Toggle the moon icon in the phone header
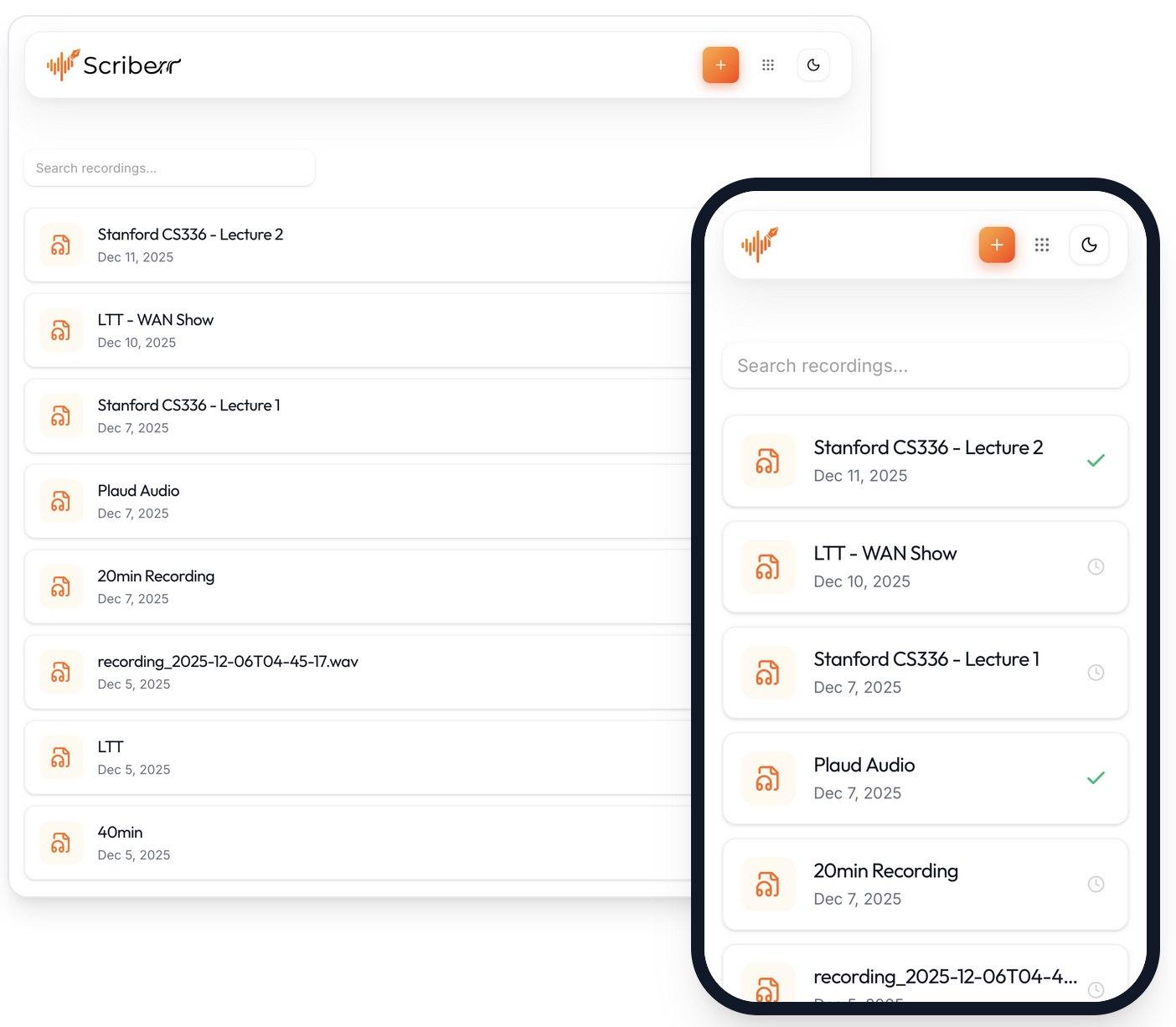 coord(1089,245)
